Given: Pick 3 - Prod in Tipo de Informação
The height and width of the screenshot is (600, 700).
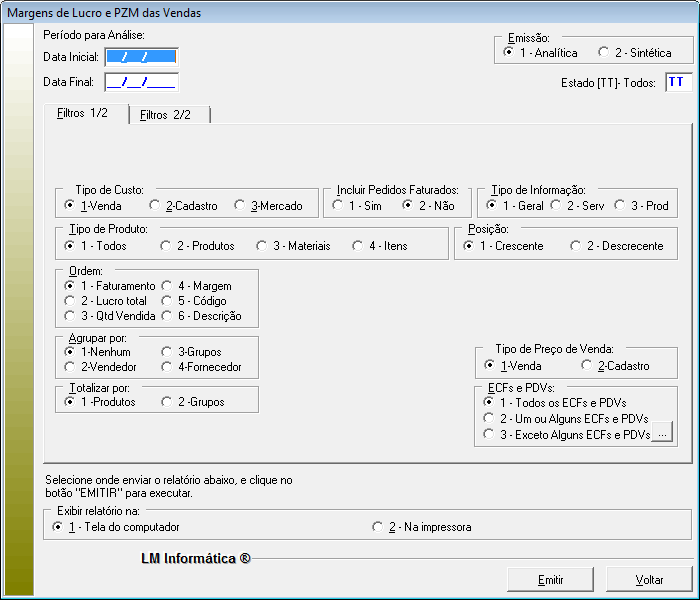Looking at the screenshot, I should coord(620,206).
